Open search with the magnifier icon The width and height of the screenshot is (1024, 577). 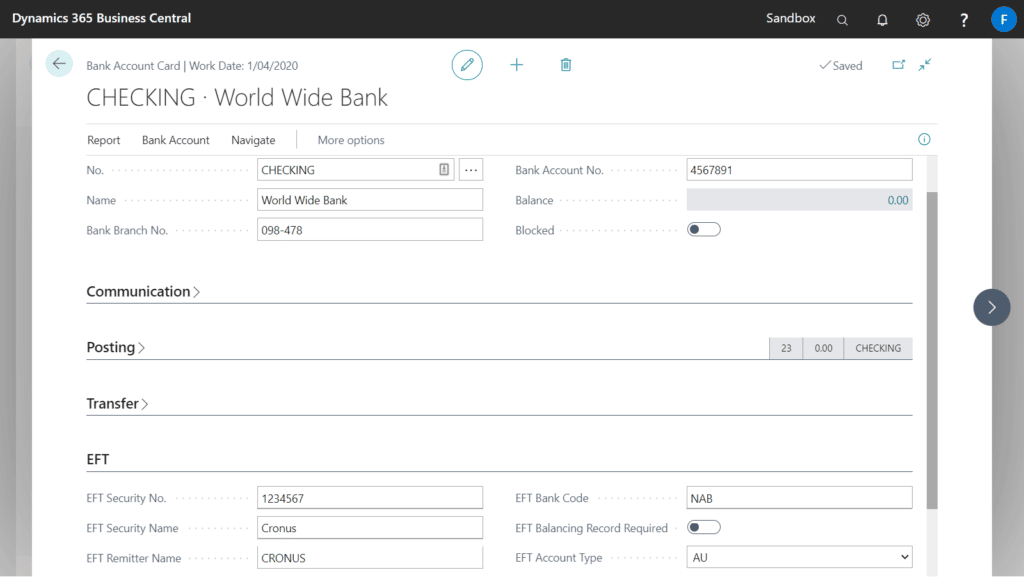(x=842, y=19)
